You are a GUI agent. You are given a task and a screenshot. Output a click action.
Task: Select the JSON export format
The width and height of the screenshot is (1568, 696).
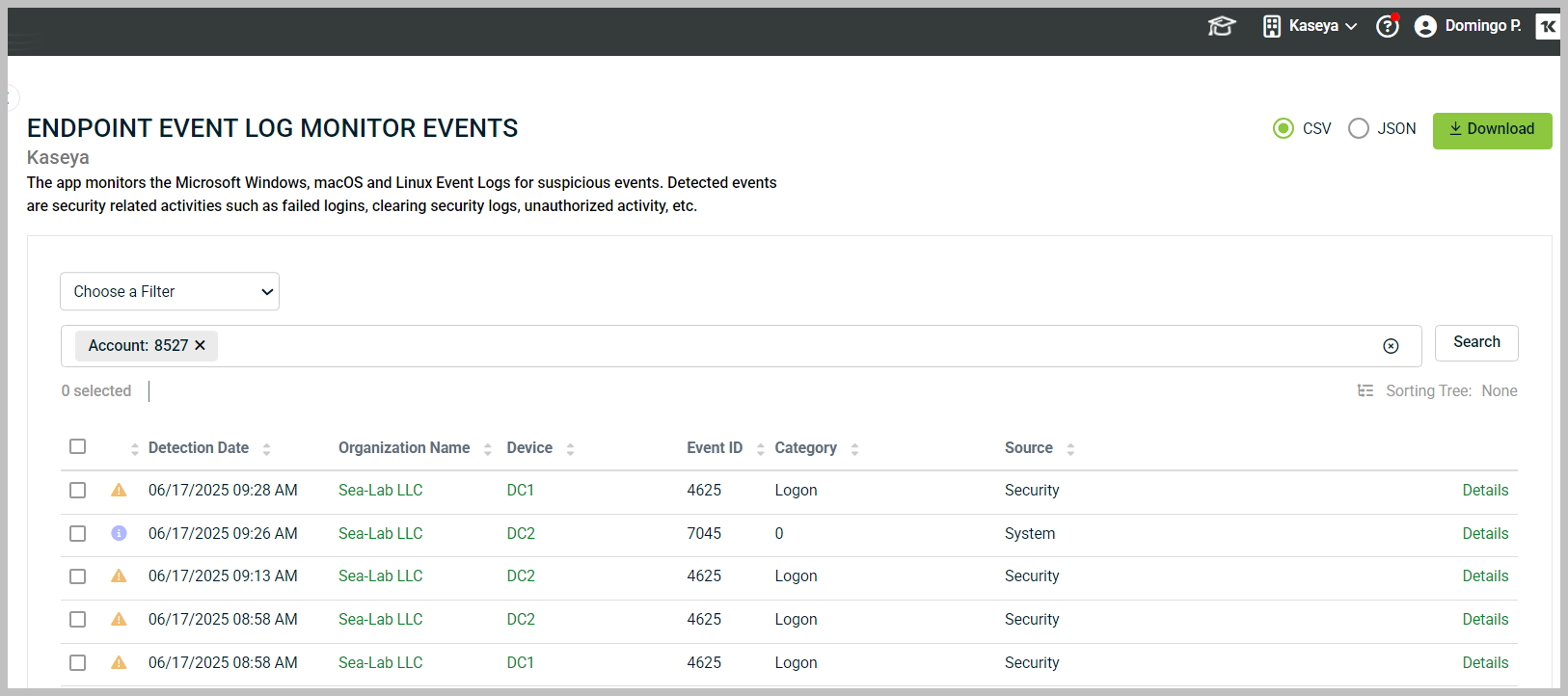[x=1359, y=128]
